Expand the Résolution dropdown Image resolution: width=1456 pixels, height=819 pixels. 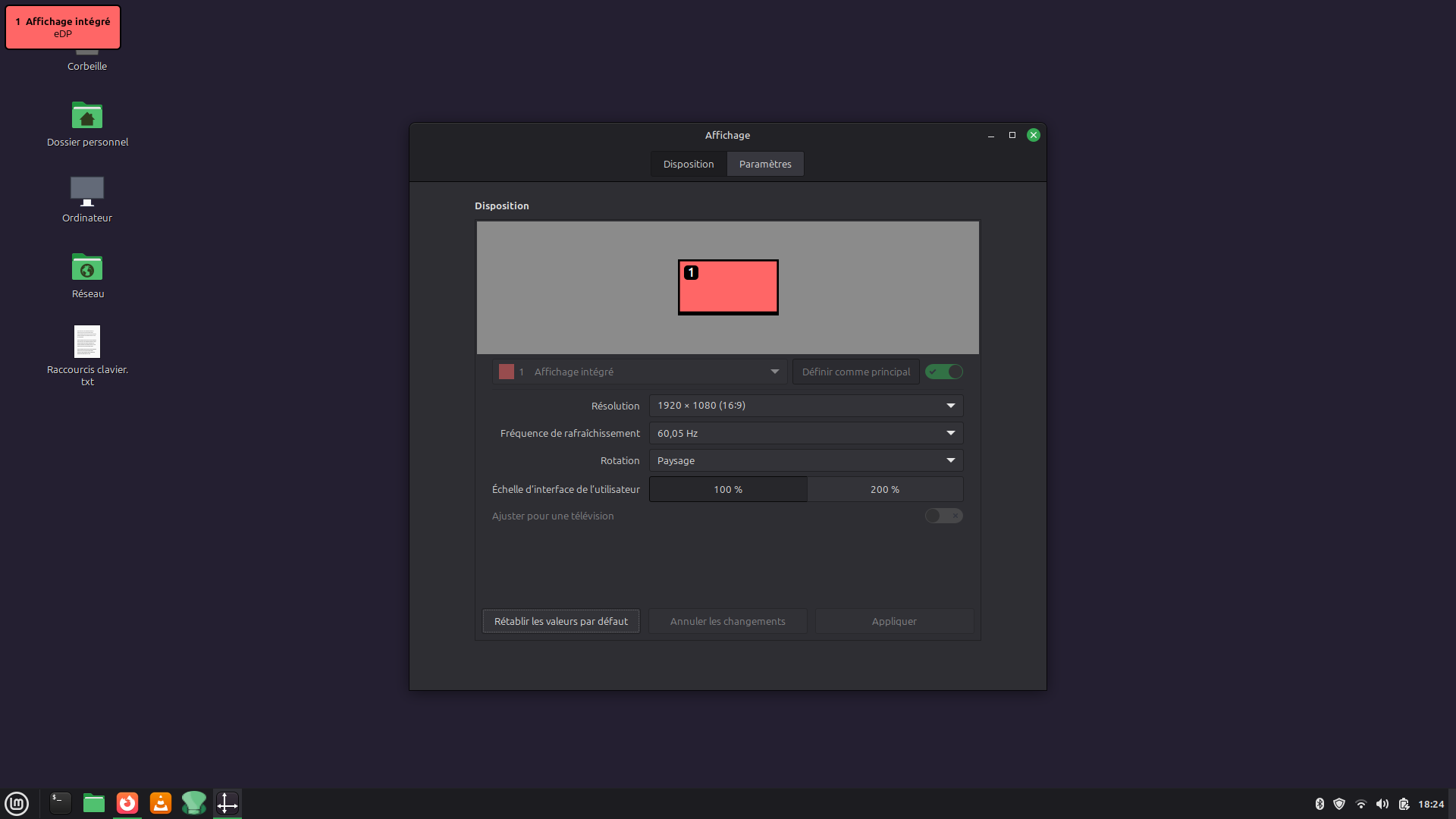pos(806,406)
